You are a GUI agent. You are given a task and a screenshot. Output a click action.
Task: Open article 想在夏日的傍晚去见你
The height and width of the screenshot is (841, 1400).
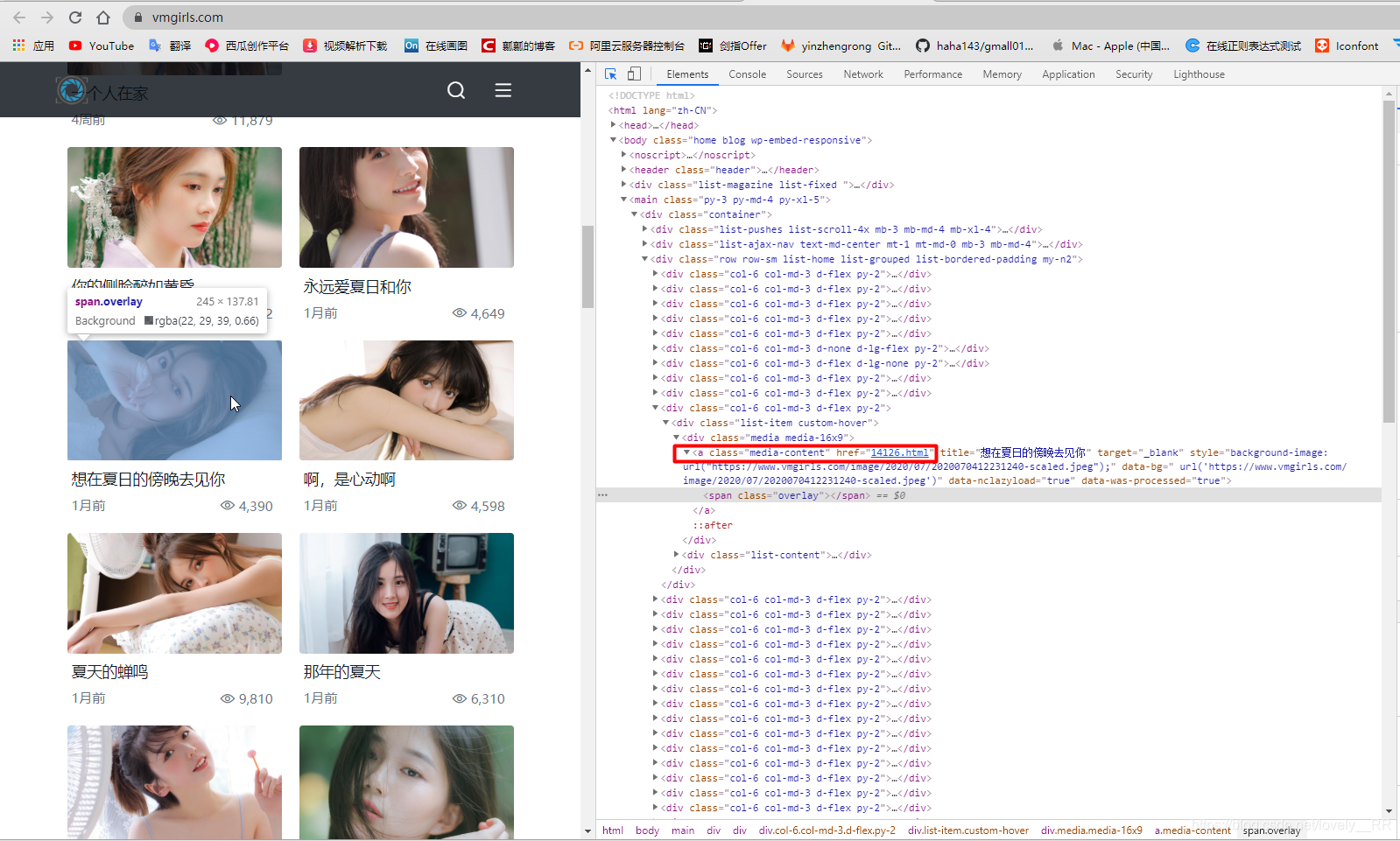pos(148,480)
